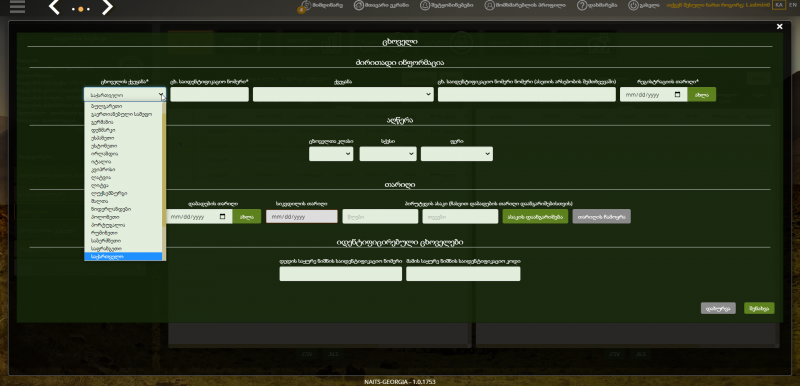Select ესპანეთი from country list
The height and width of the screenshot is (386, 800).
click(123, 138)
